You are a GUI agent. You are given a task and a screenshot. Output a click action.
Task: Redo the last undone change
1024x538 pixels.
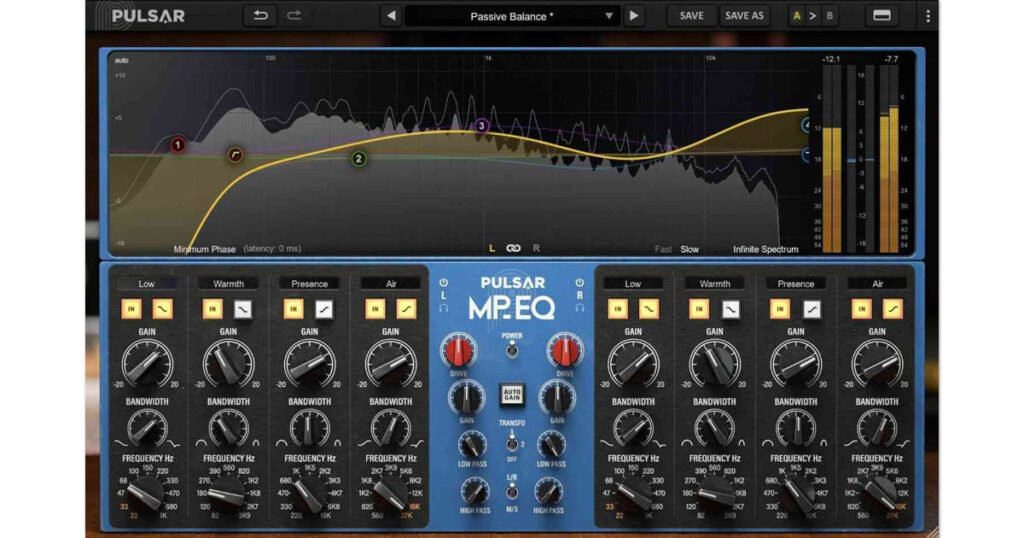pyautogui.click(x=294, y=16)
